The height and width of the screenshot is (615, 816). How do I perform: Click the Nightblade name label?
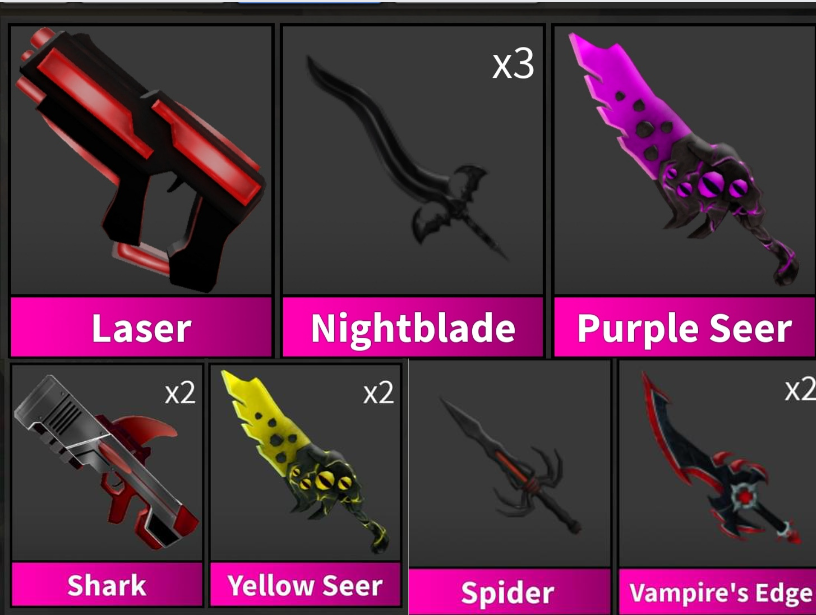tap(413, 328)
